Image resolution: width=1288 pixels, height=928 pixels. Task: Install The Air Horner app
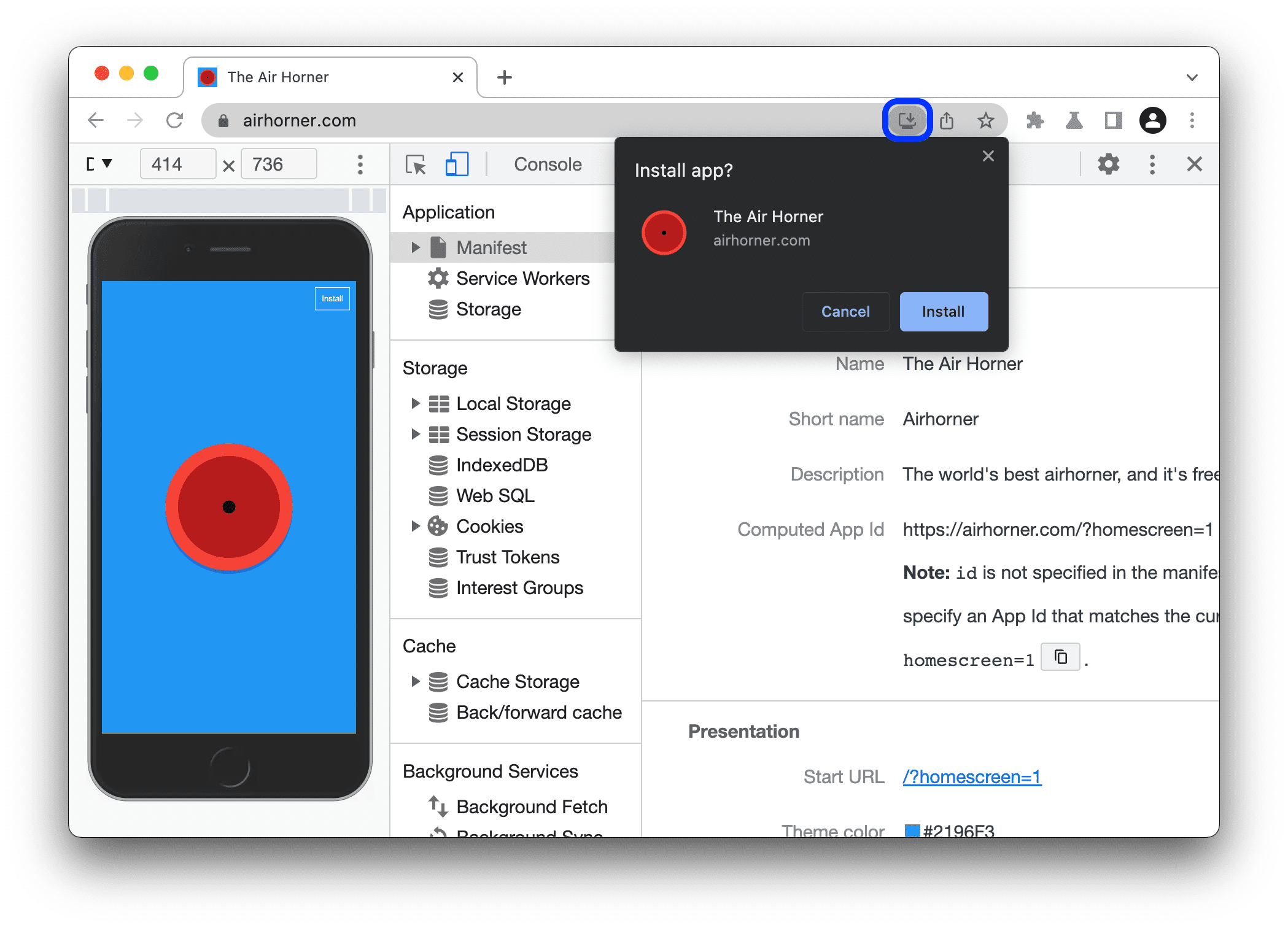click(x=942, y=312)
